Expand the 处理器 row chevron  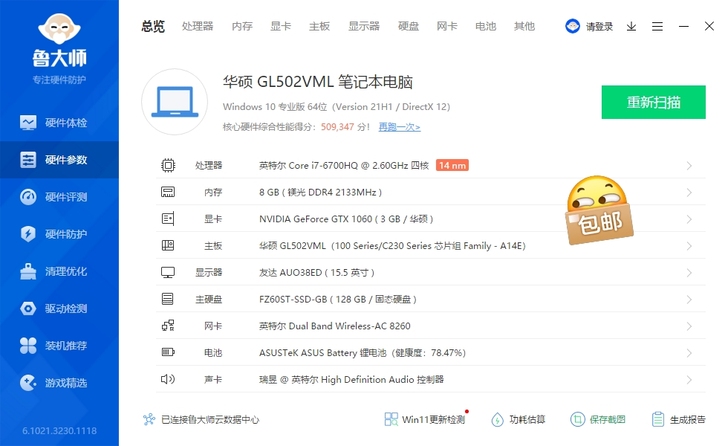tap(689, 166)
